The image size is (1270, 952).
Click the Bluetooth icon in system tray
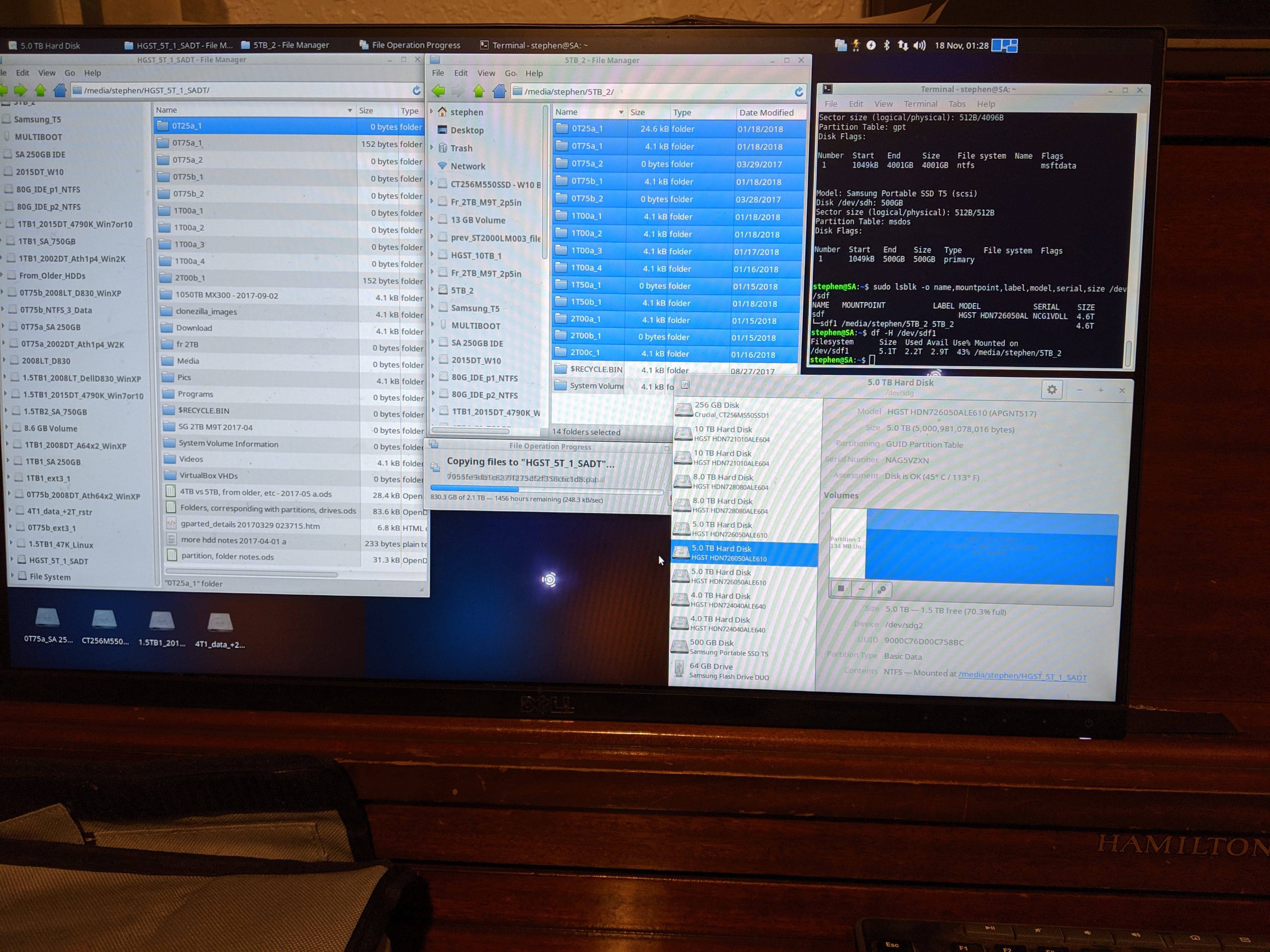tap(886, 45)
